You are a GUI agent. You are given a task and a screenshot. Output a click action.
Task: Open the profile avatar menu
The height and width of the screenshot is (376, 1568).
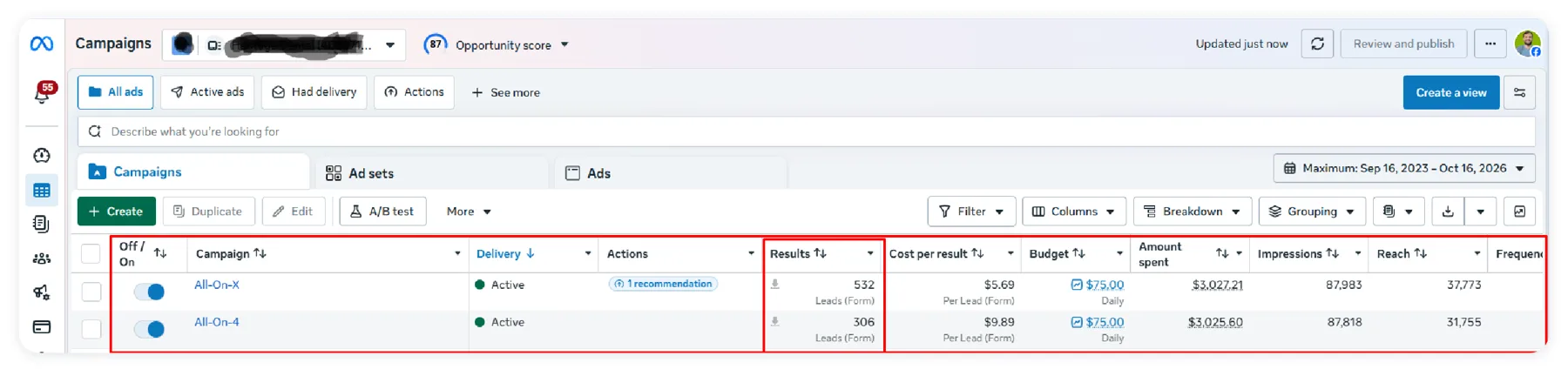(1527, 44)
